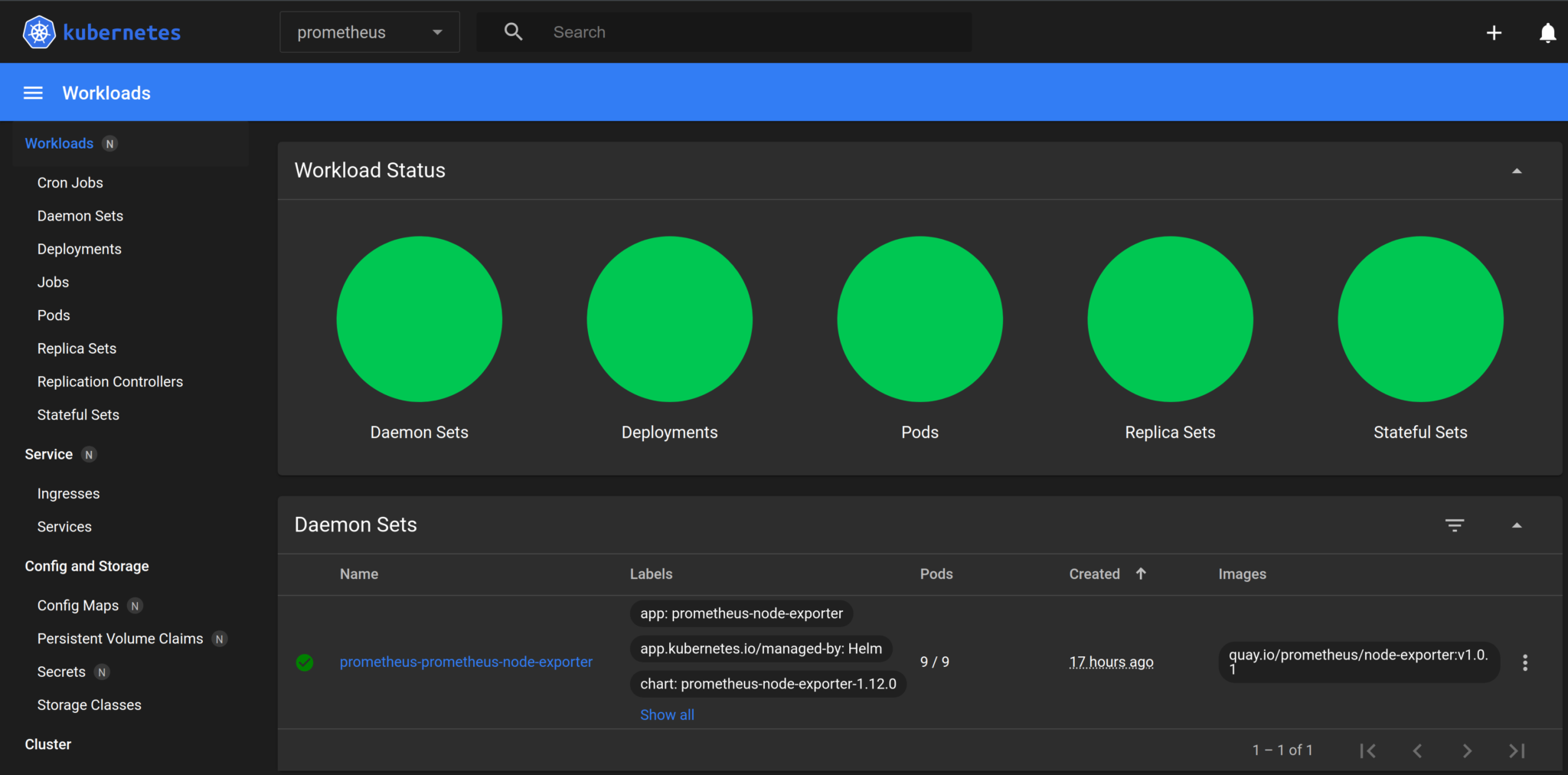Click label chip app.kubernetes.io/managed-by: Helm
The height and width of the screenshot is (775, 1568).
(x=761, y=649)
